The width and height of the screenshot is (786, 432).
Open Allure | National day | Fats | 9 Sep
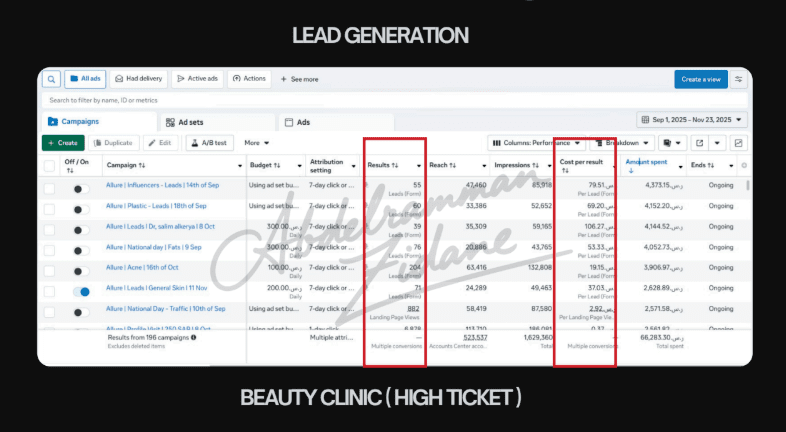pyautogui.click(x=153, y=247)
